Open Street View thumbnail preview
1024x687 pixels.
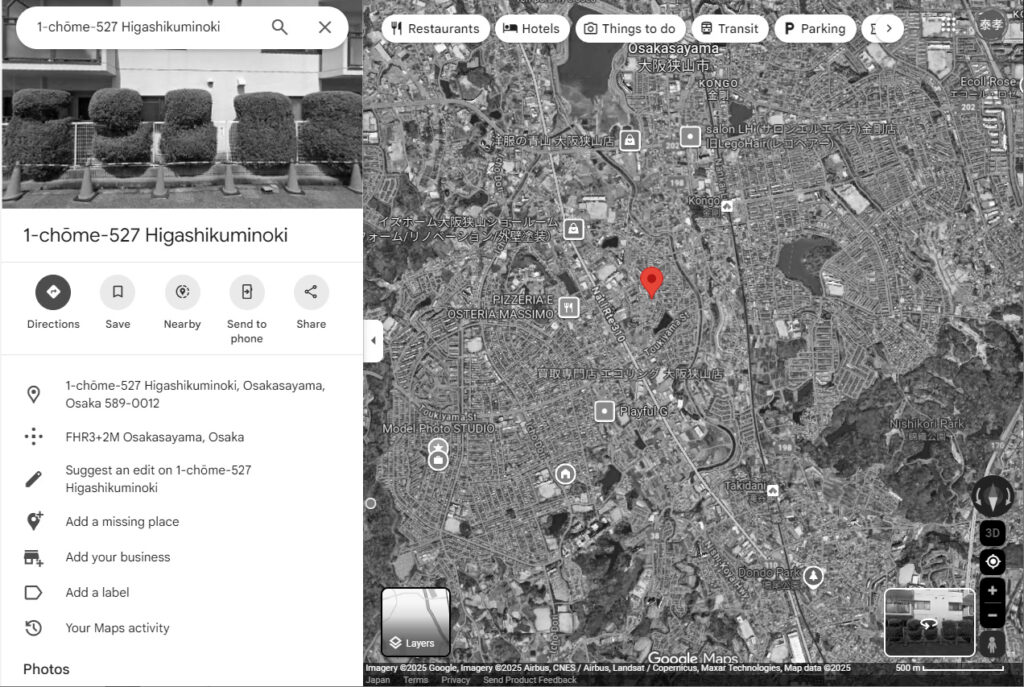click(929, 622)
